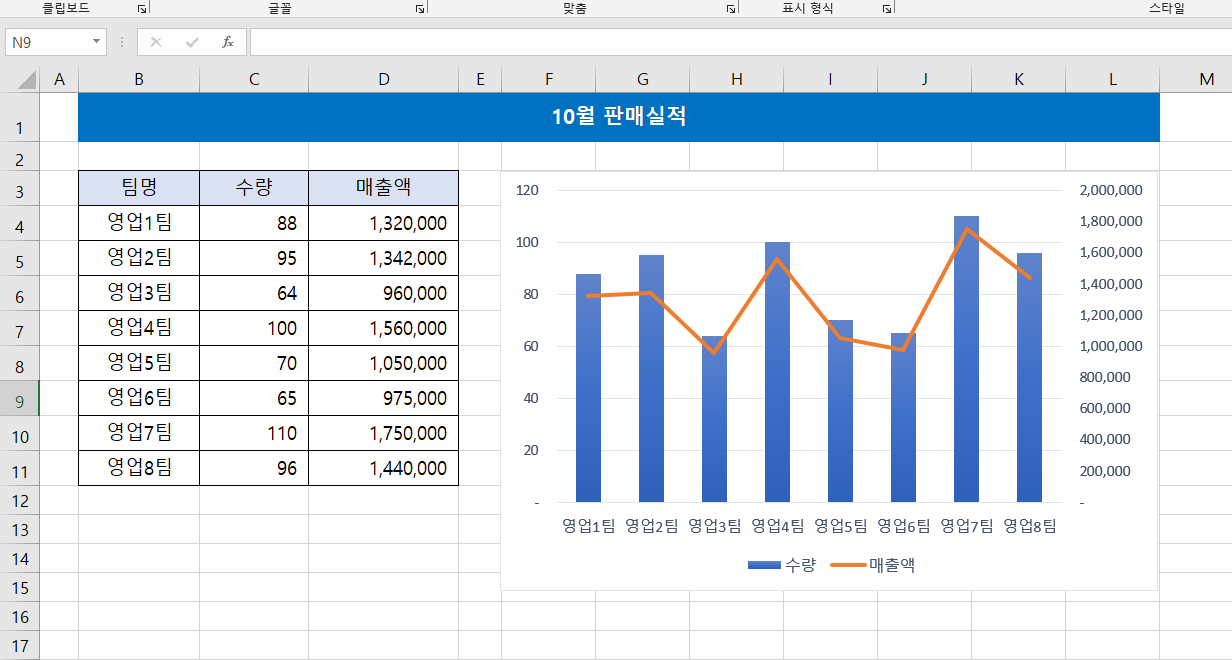This screenshot has height=660, width=1232.
Task: Select the sales cell 975,000
Action: click(384, 398)
